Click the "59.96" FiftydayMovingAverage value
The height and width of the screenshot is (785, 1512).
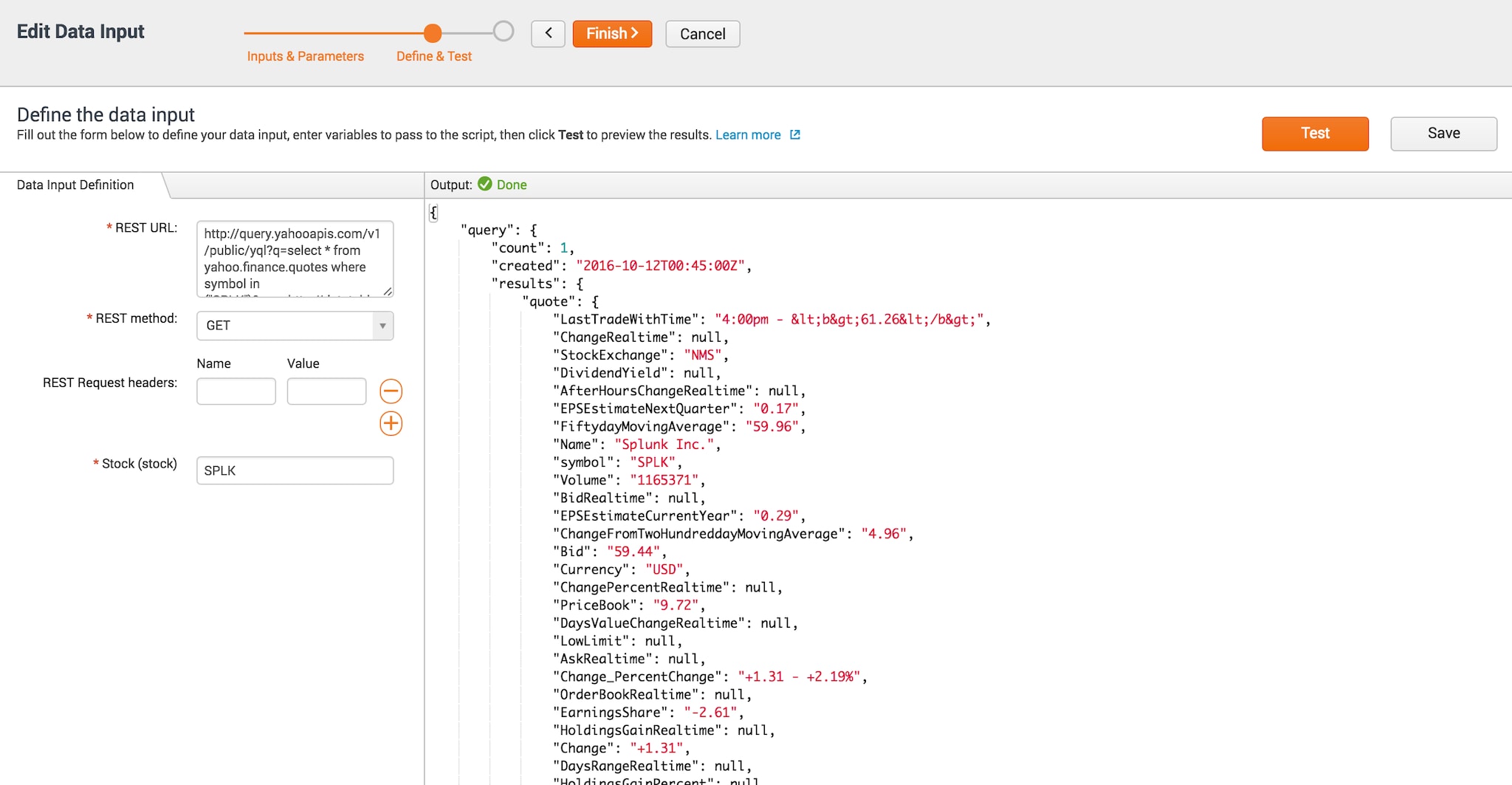point(772,426)
